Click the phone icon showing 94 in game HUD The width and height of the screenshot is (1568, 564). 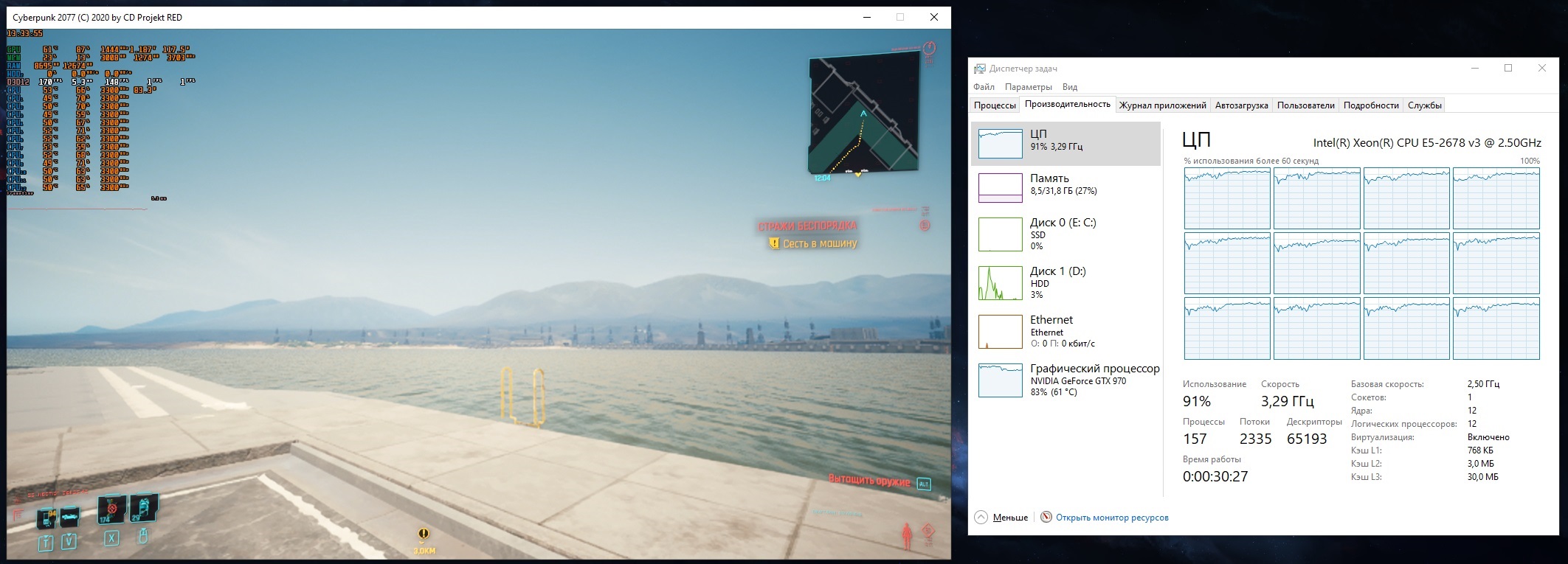coord(47,518)
